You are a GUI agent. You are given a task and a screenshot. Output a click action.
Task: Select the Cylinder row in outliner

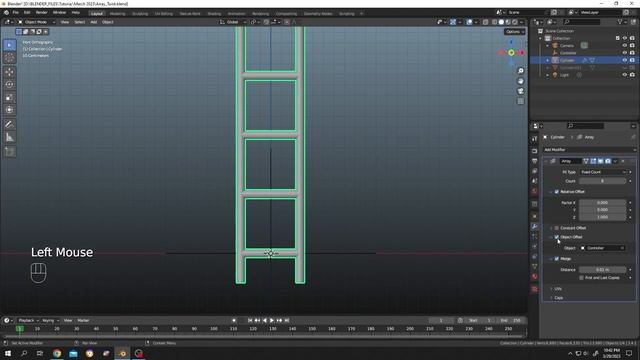coord(582,60)
